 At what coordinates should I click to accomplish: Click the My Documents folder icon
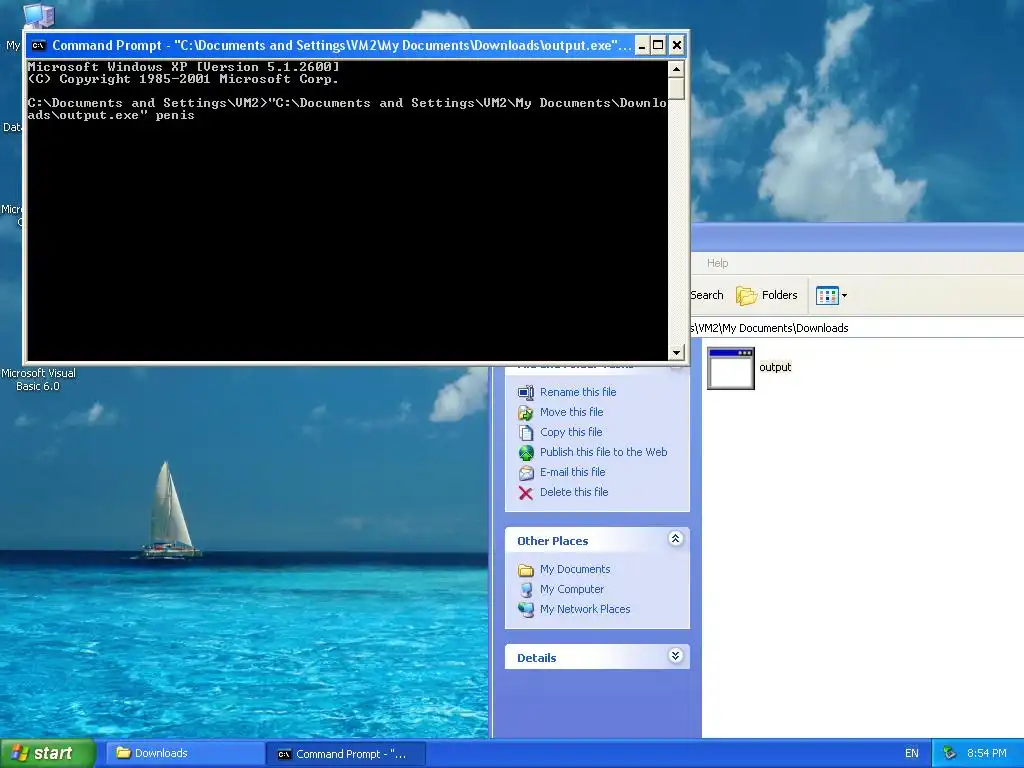[x=526, y=570]
